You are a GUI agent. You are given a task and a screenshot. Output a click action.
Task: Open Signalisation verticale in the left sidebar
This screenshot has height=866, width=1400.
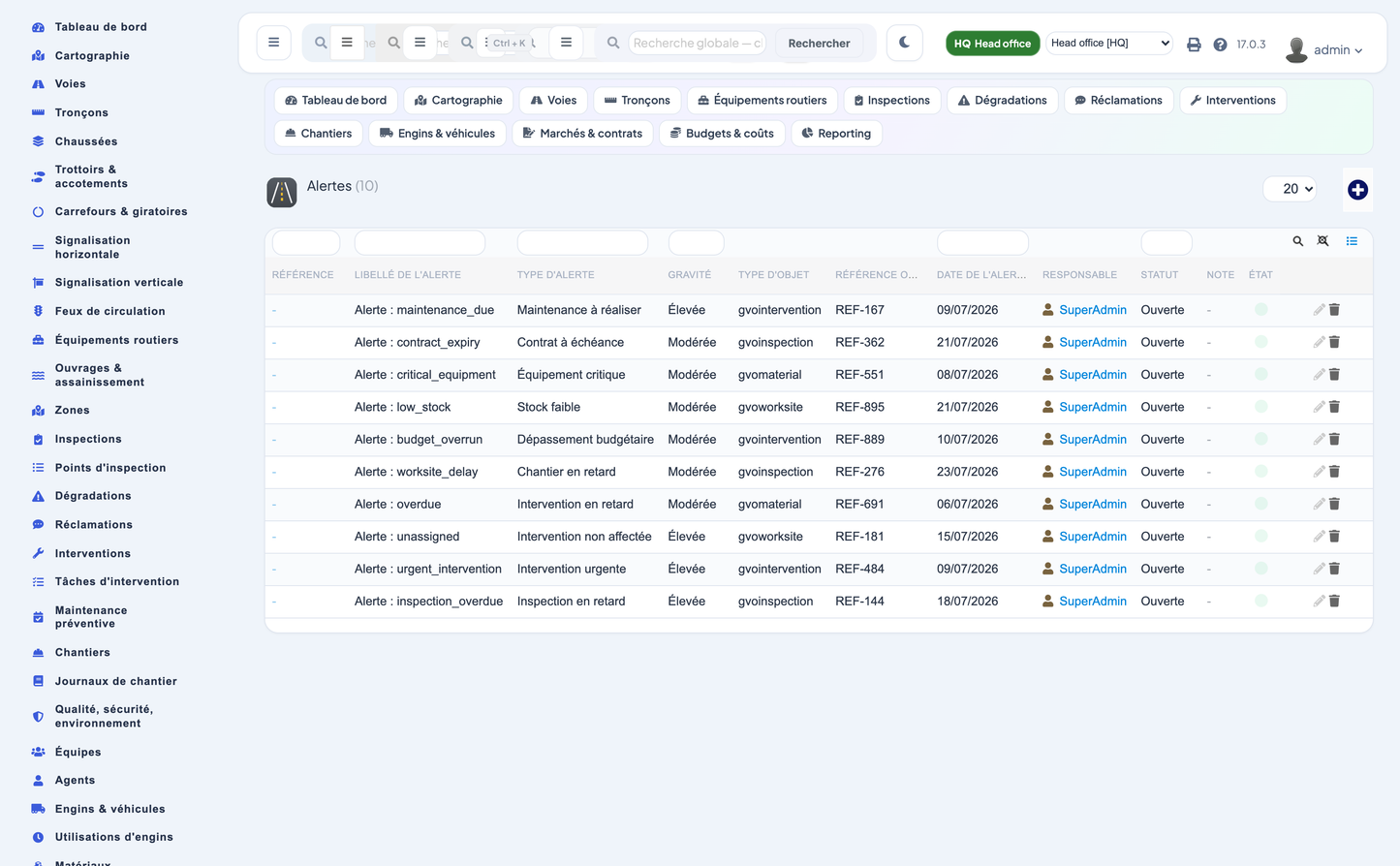pos(118,283)
